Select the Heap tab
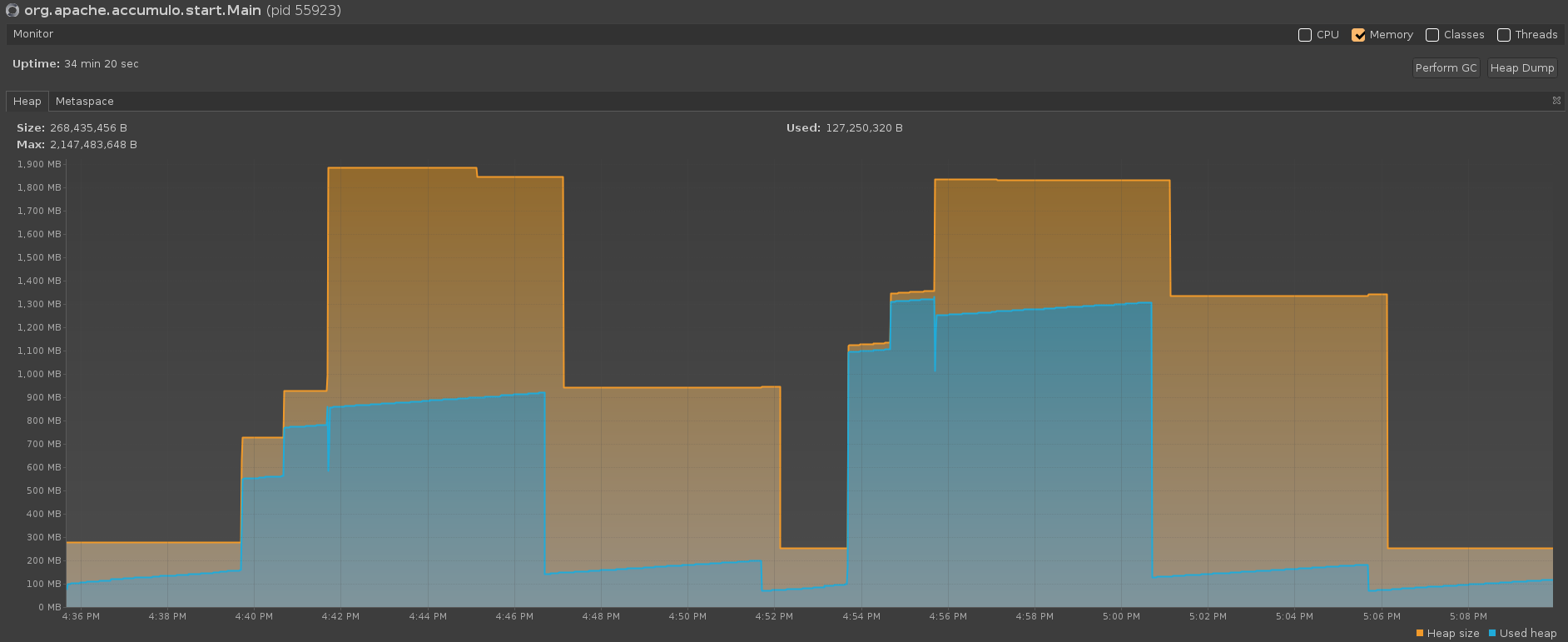 point(27,102)
